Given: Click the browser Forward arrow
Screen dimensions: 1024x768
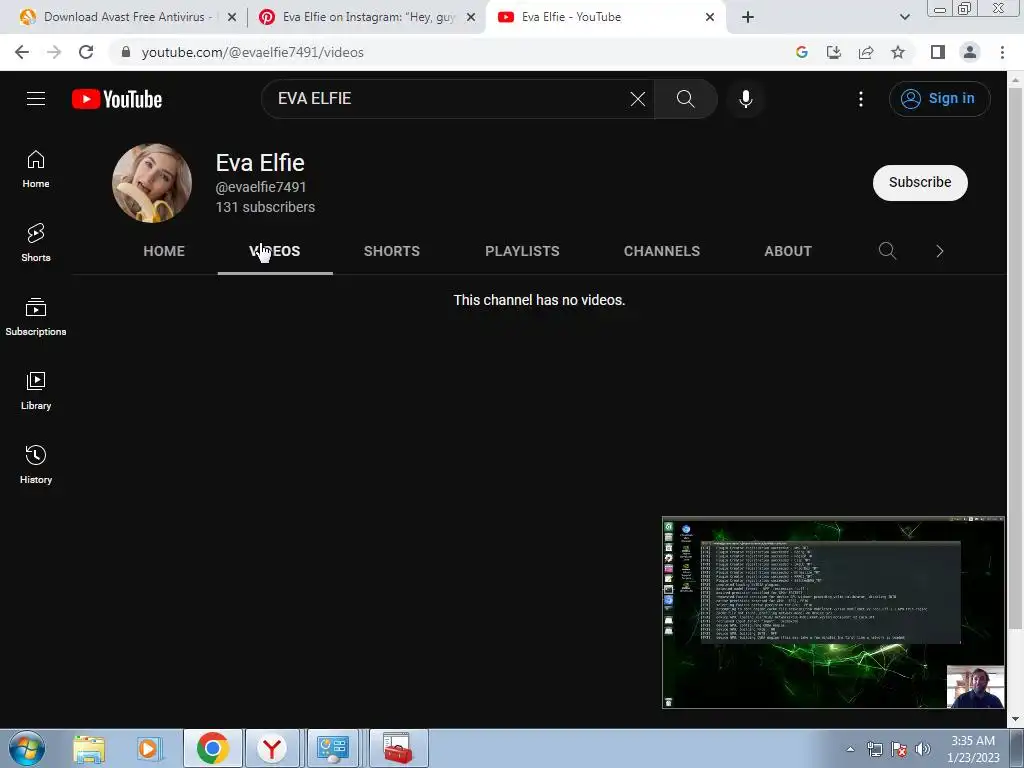Looking at the screenshot, I should click(x=54, y=52).
